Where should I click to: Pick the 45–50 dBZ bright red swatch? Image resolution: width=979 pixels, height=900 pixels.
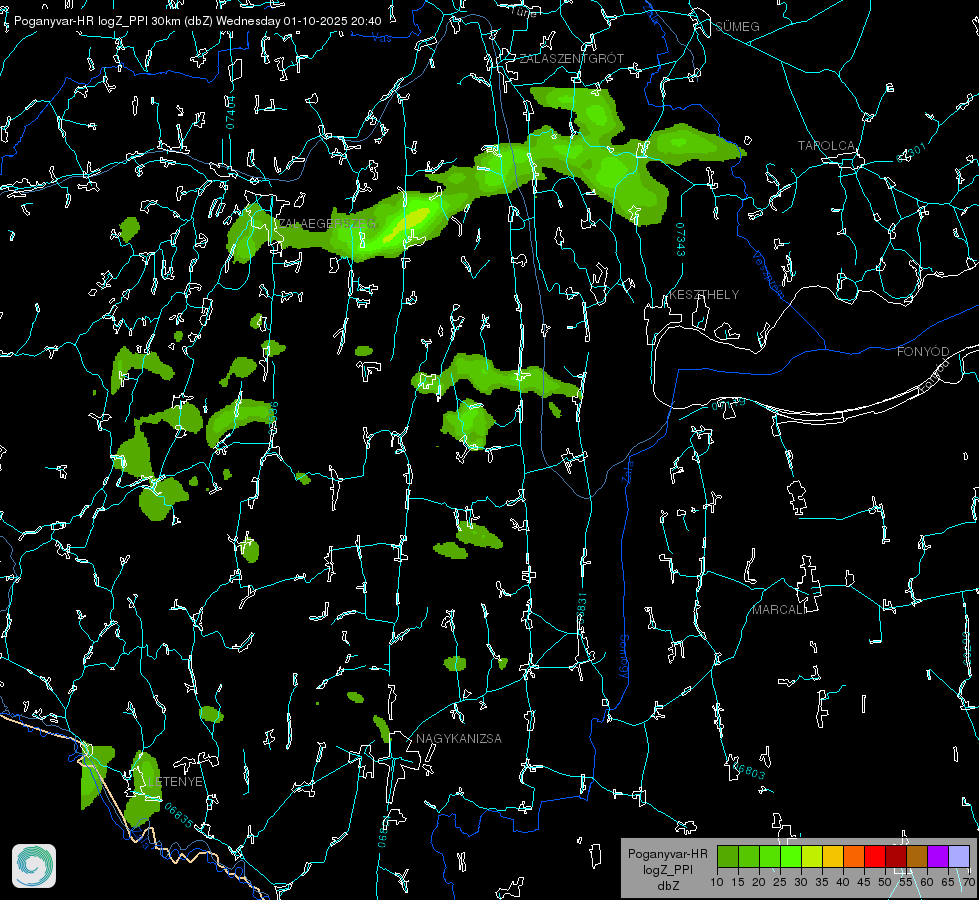point(875,856)
